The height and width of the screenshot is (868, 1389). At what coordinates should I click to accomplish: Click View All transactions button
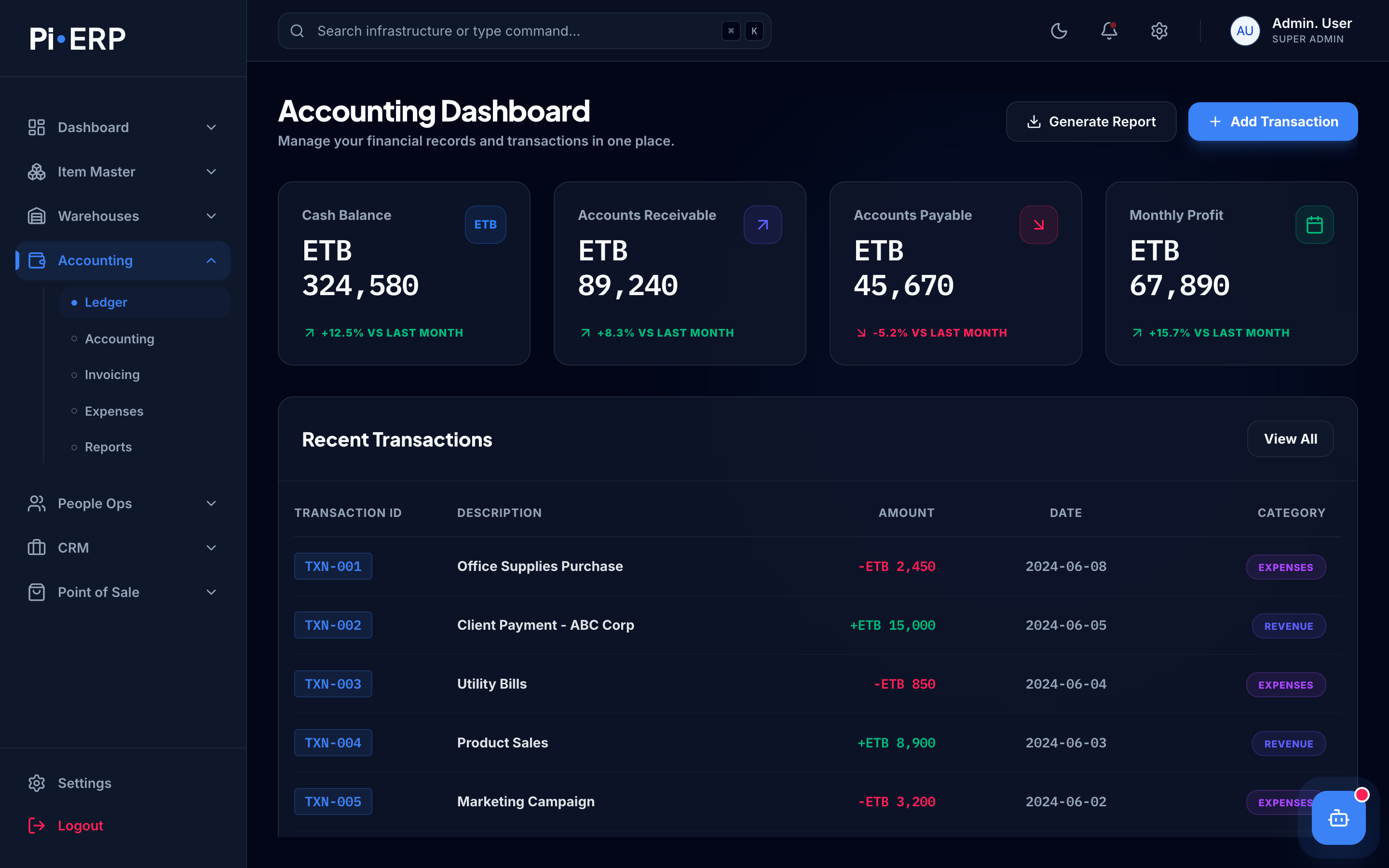(x=1290, y=439)
